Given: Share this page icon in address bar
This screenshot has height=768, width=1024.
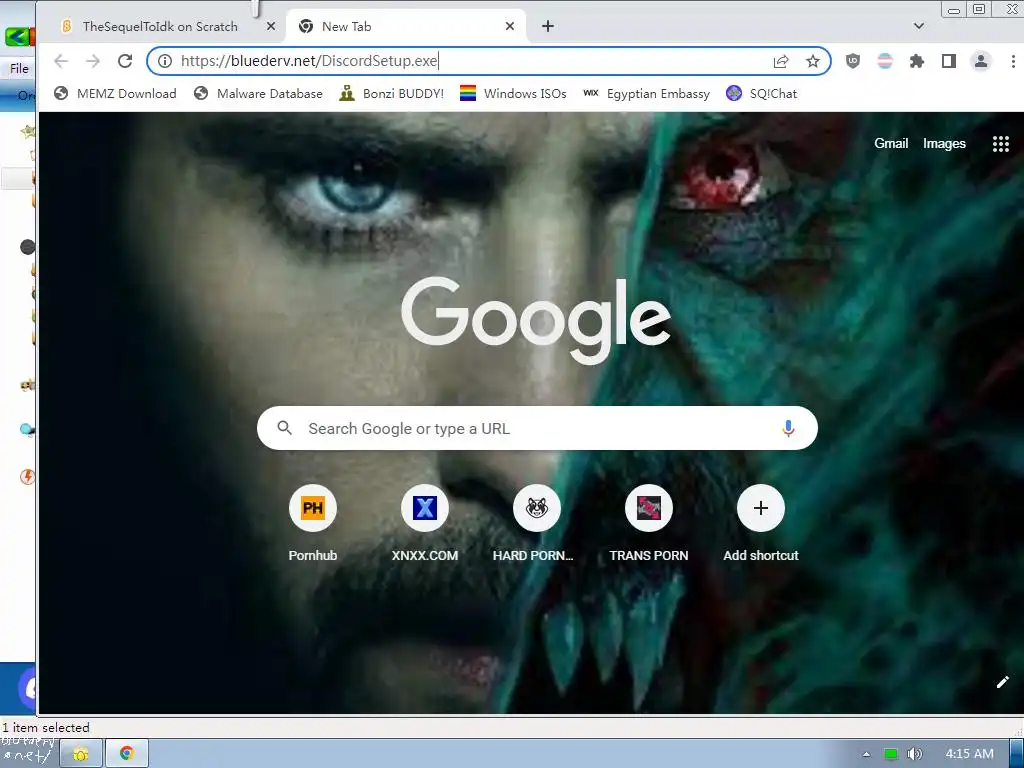Looking at the screenshot, I should click(780, 61).
